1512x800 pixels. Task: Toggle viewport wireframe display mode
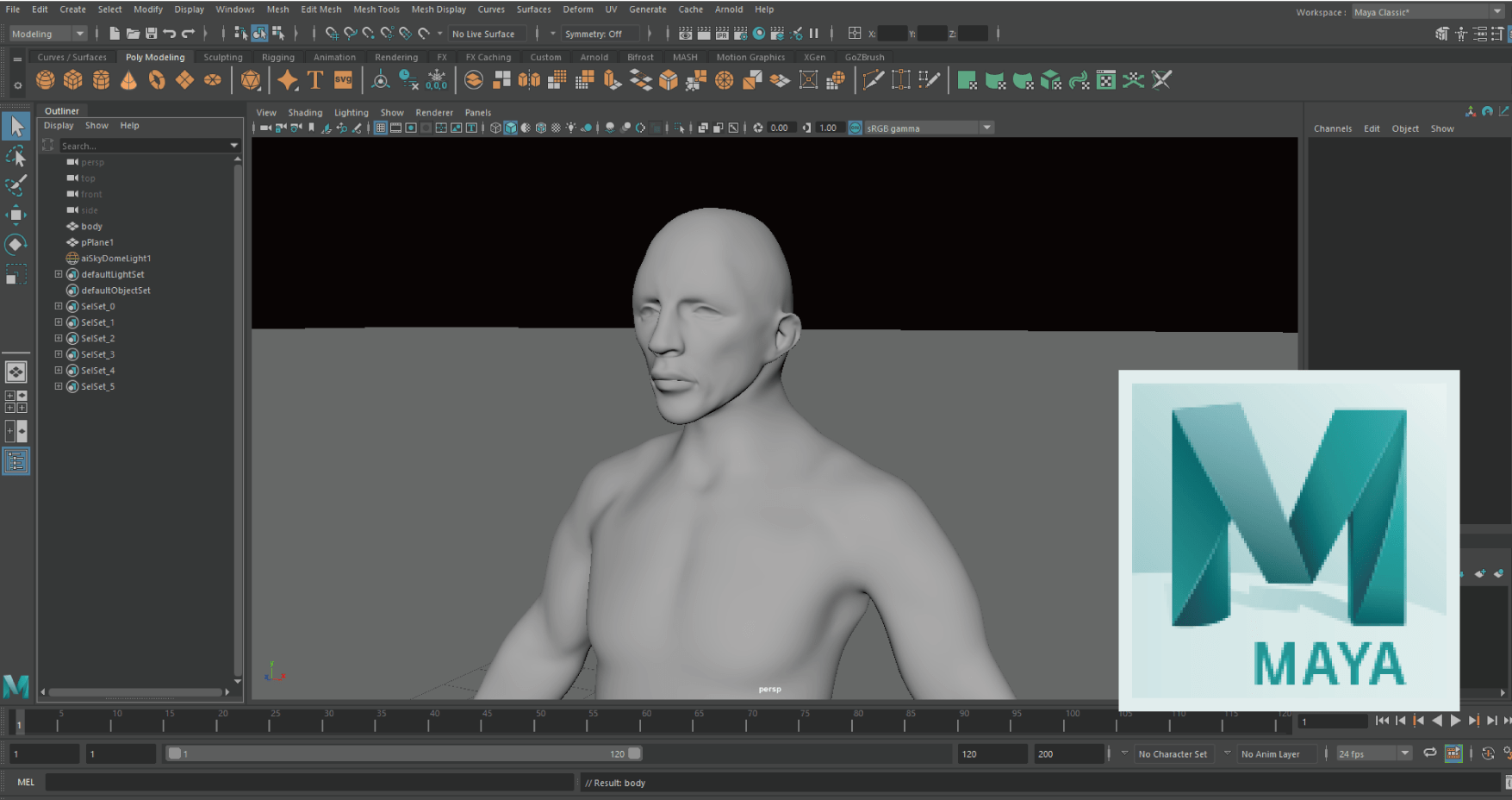(495, 128)
